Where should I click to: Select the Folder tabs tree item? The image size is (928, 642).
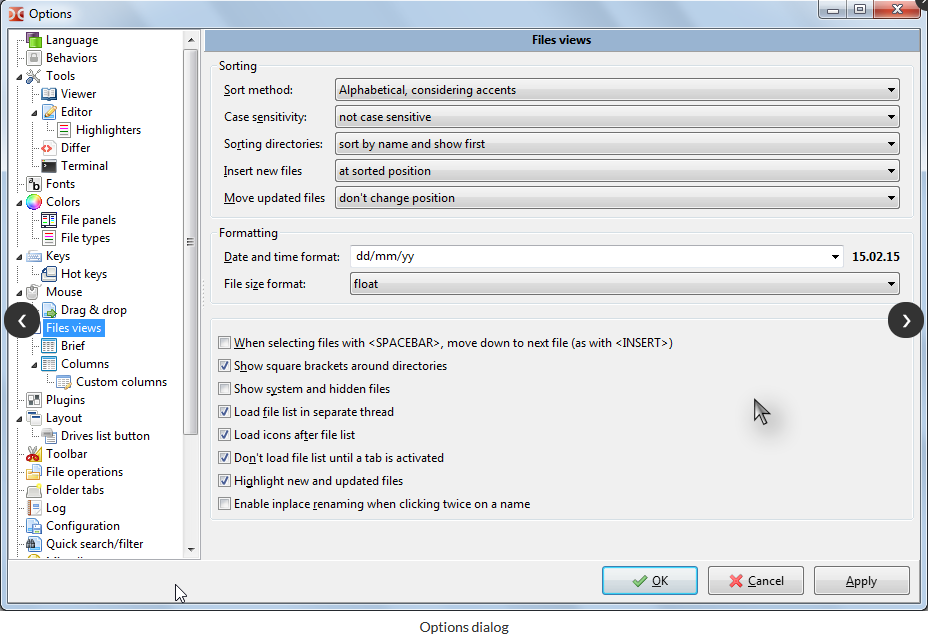[75, 490]
